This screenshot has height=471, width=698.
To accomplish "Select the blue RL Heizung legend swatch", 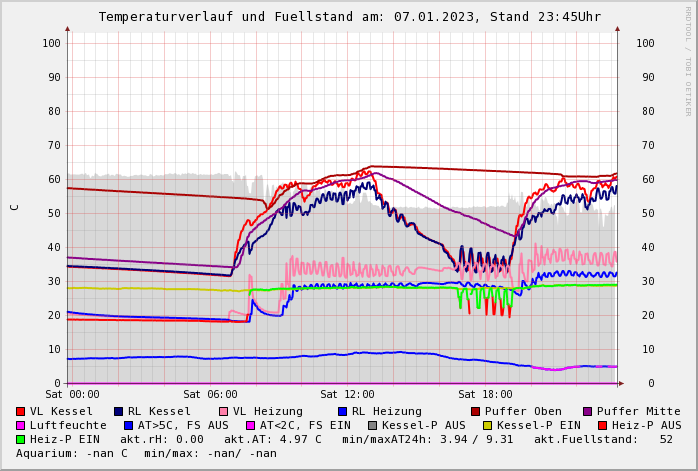I will point(342,411).
